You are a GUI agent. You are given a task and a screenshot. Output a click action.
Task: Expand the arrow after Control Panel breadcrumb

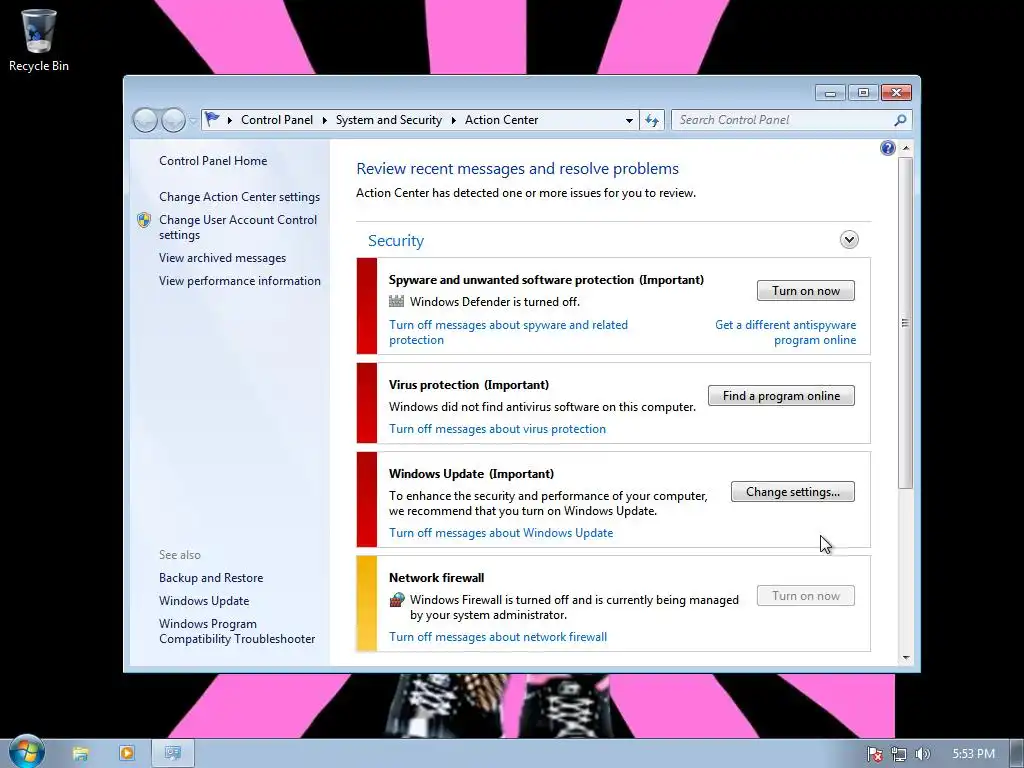pyautogui.click(x=325, y=120)
